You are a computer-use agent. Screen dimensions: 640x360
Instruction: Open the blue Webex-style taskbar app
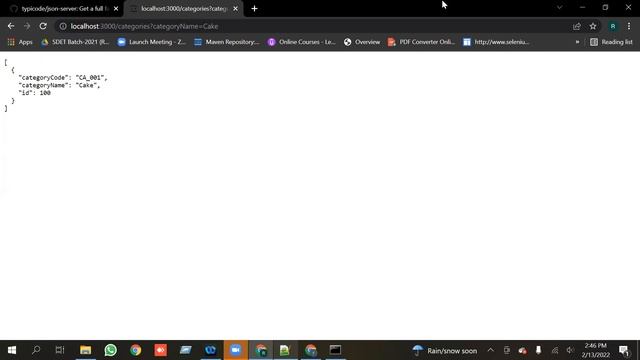coord(210,350)
